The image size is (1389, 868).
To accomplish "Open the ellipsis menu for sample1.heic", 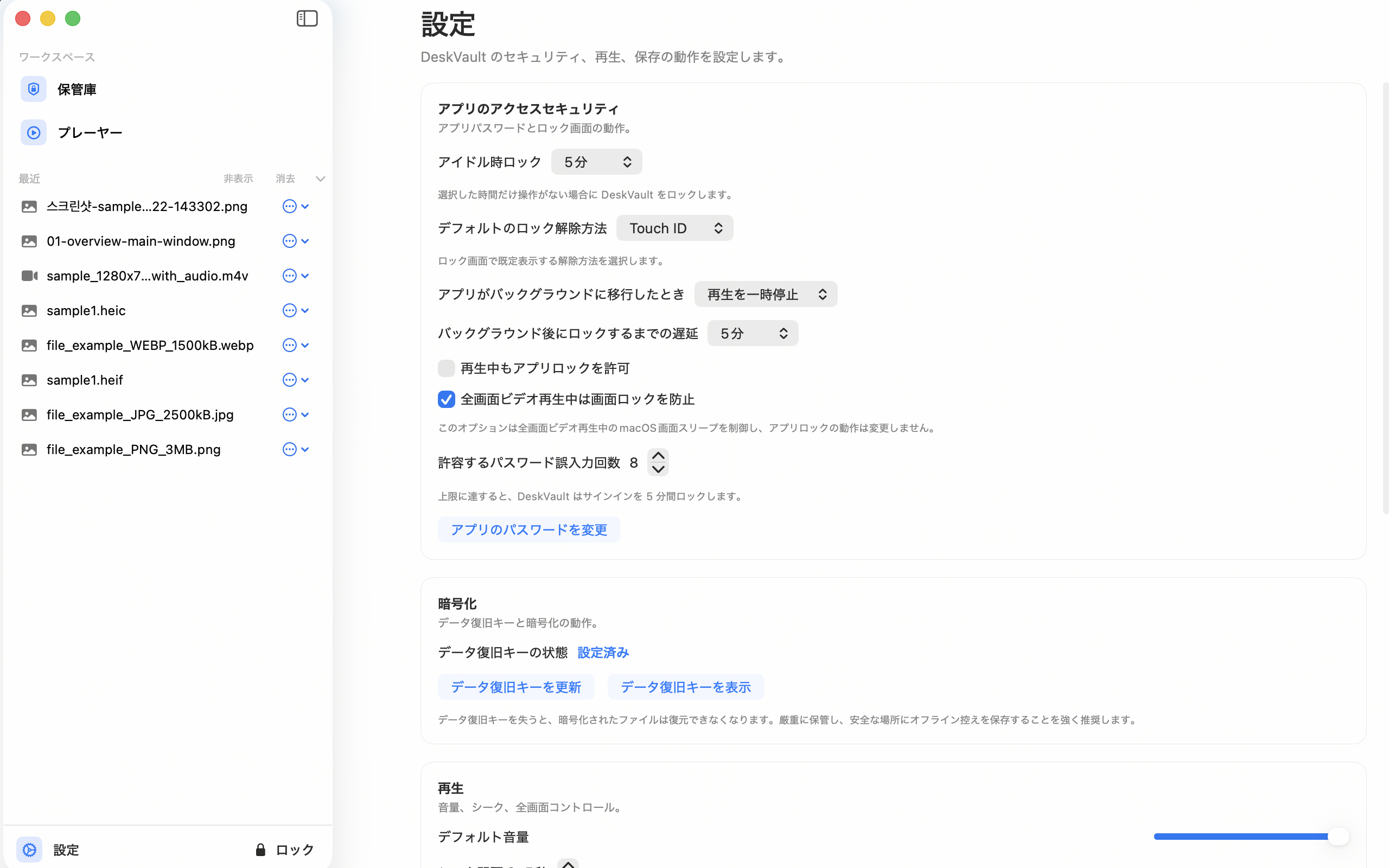I will (289, 310).
